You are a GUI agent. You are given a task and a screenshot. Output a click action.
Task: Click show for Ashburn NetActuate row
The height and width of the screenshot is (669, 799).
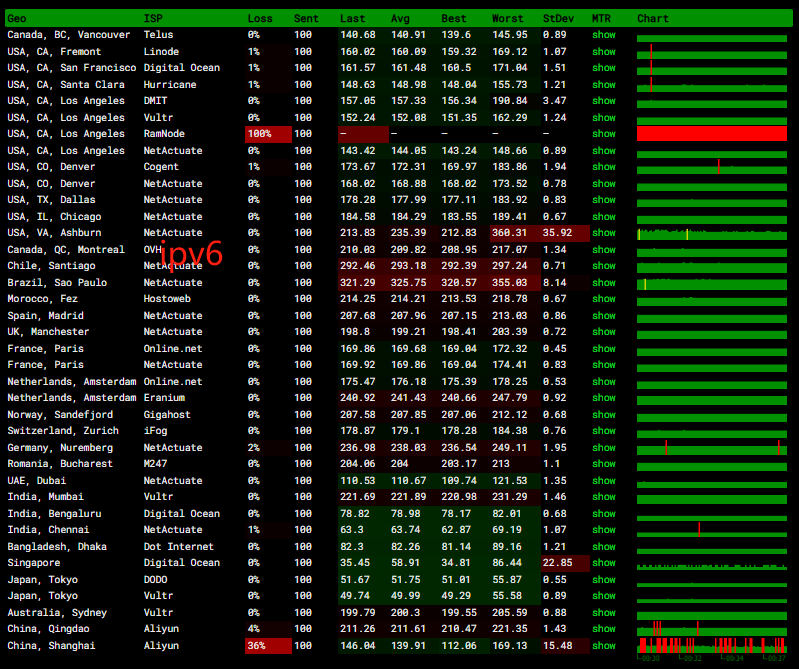tap(604, 233)
